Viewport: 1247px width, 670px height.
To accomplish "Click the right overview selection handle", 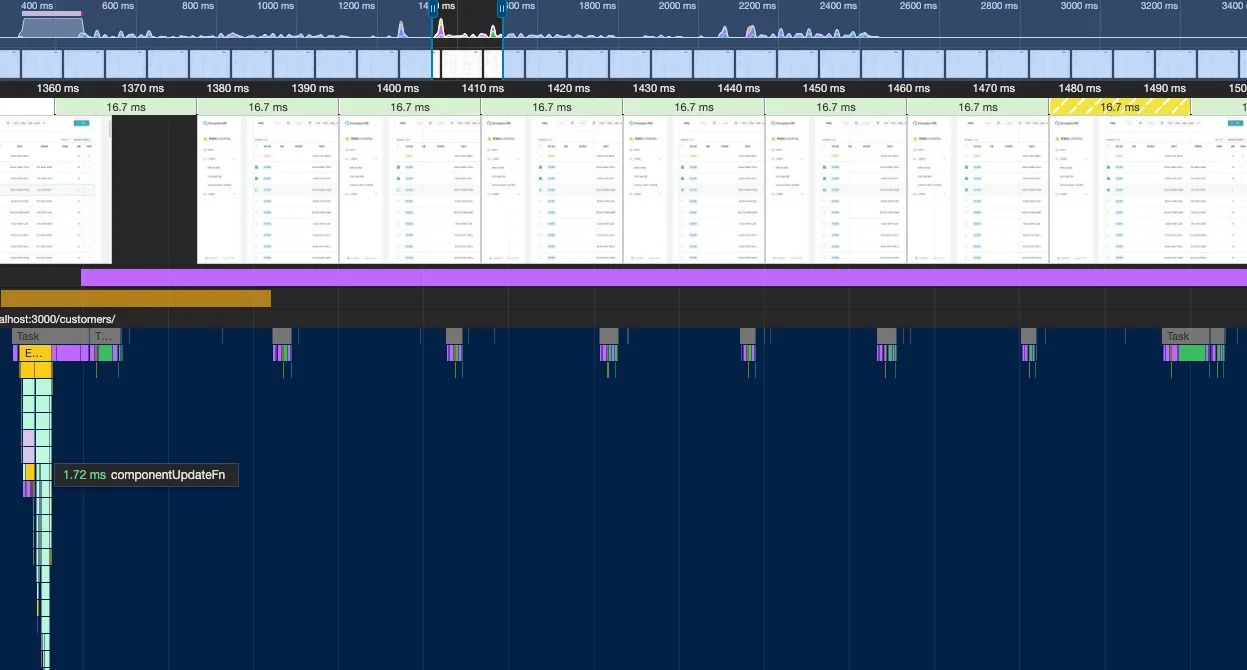I will tap(502, 9).
